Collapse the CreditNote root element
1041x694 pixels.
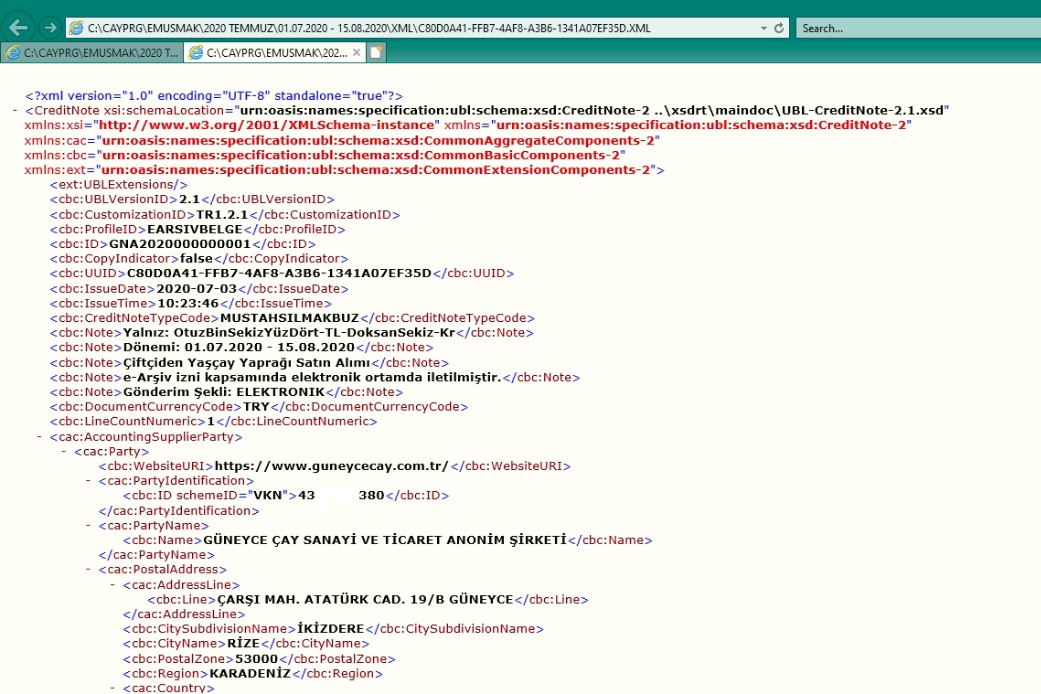coord(15,110)
